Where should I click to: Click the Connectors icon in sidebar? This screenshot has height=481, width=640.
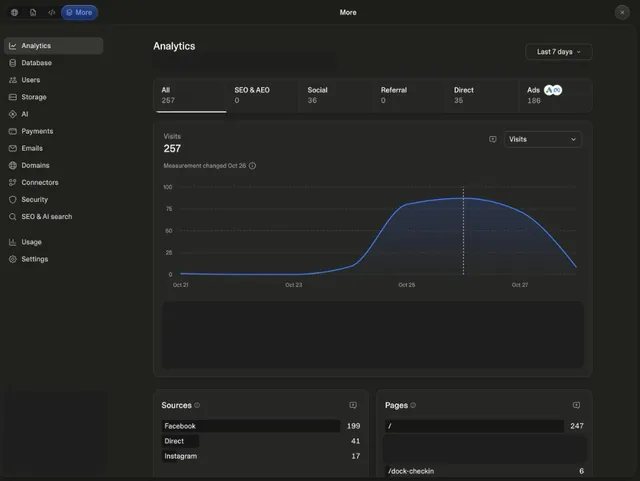[x=13, y=183]
